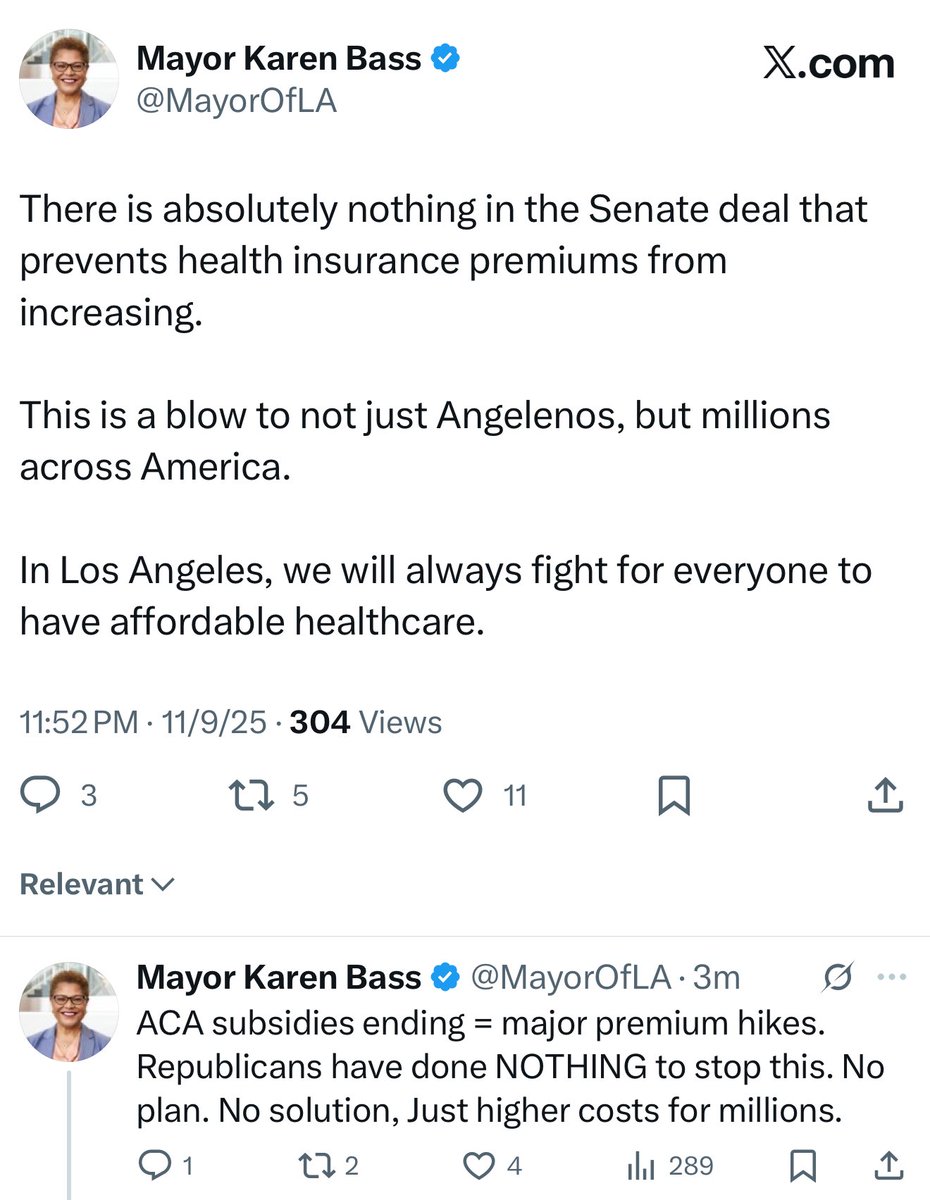View analytics on the reply showing 289 views
This screenshot has height=1200, width=930.
[x=640, y=1165]
